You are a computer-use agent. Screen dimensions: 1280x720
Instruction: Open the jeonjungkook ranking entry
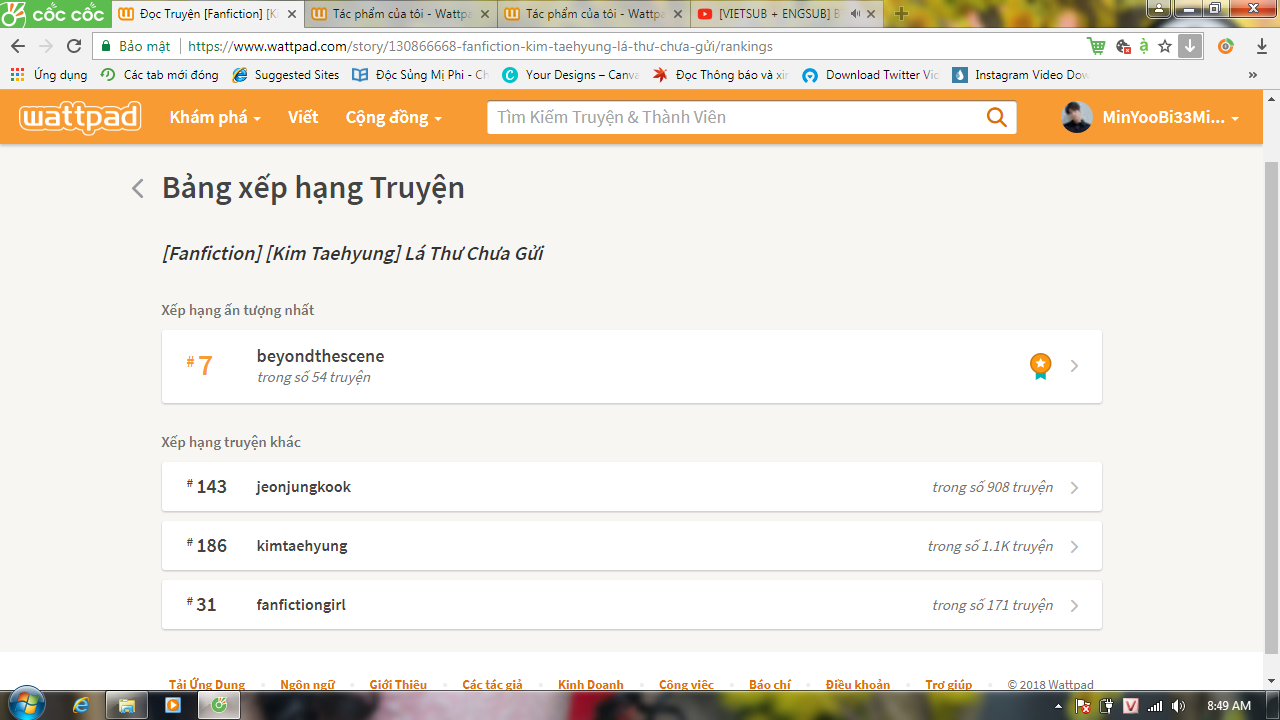tap(631, 487)
